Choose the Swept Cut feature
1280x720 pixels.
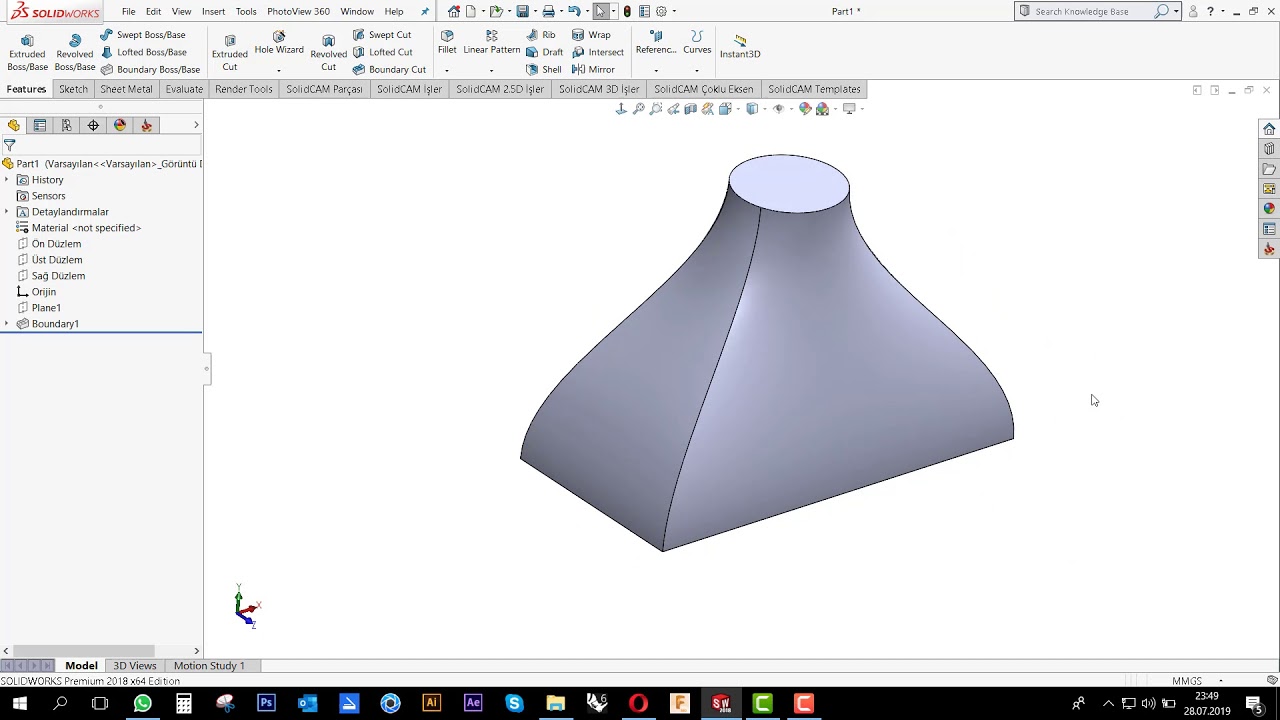click(382, 35)
